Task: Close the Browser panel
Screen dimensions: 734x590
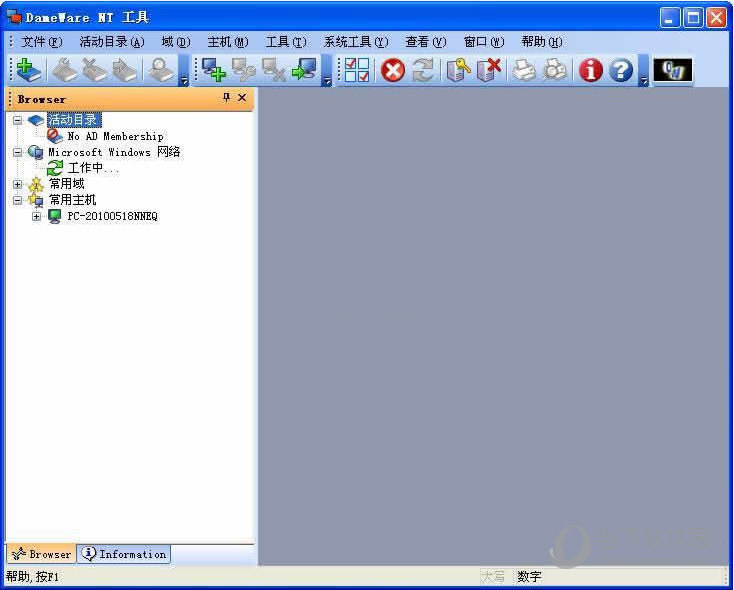Action: tap(242, 97)
